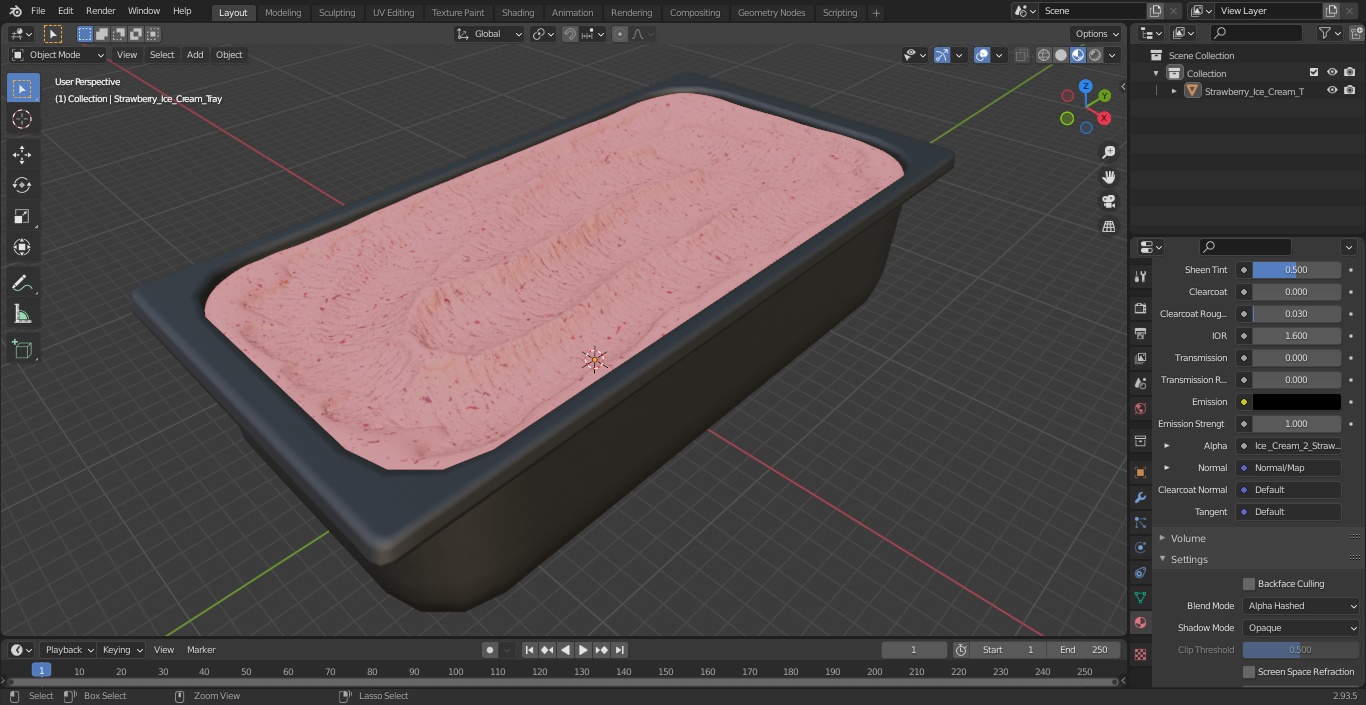
Task: Activate the Transform tool
Action: point(22,247)
